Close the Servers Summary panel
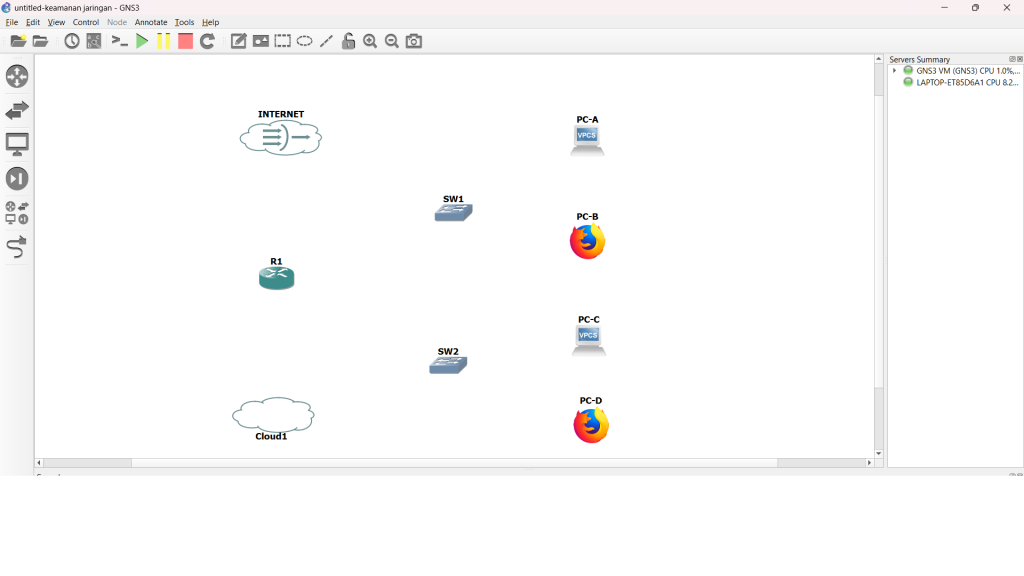 point(1019,59)
